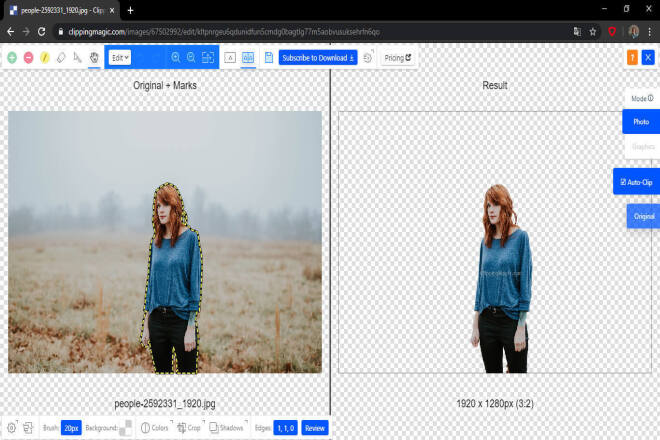Pick the Eraser tool
Screen dimensions: 660x440
point(61,58)
